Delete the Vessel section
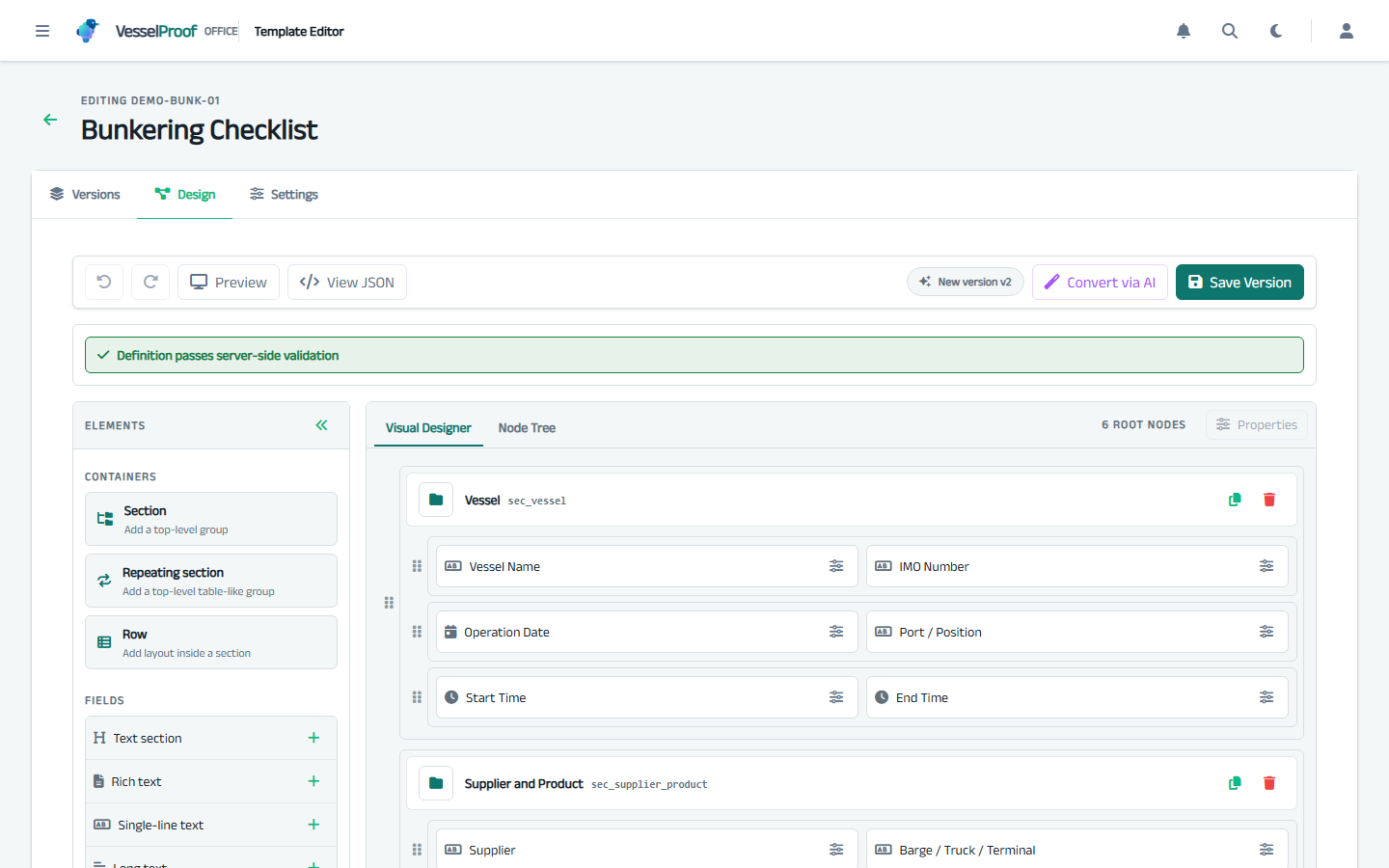The width and height of the screenshot is (1389, 868). 1269,500
